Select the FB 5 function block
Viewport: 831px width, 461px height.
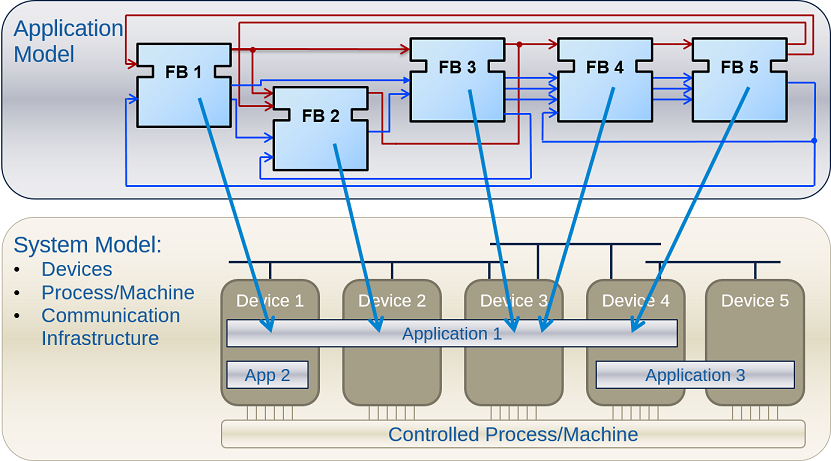point(739,80)
